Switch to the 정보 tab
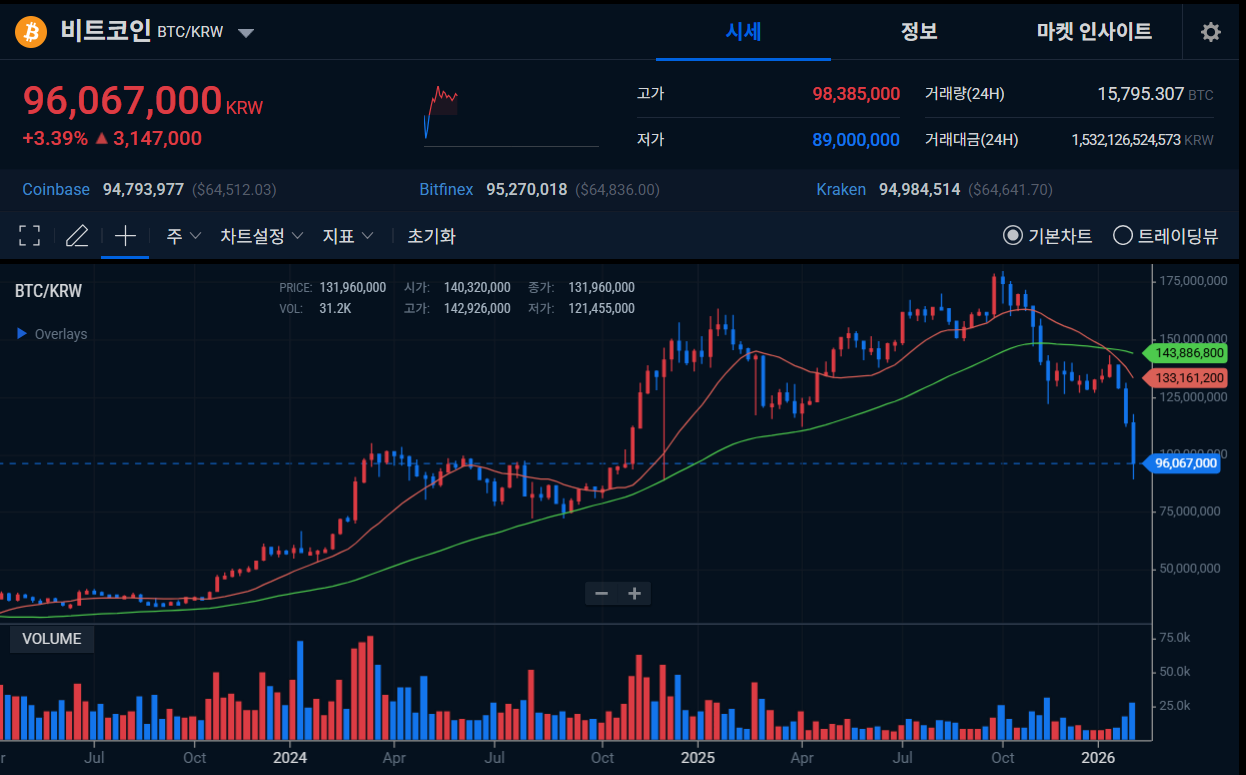1246x775 pixels. point(918,32)
